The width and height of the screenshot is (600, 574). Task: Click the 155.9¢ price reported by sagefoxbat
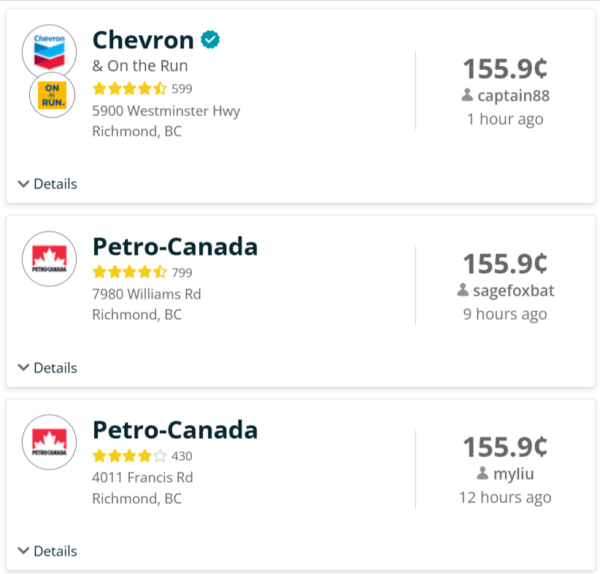click(x=504, y=264)
